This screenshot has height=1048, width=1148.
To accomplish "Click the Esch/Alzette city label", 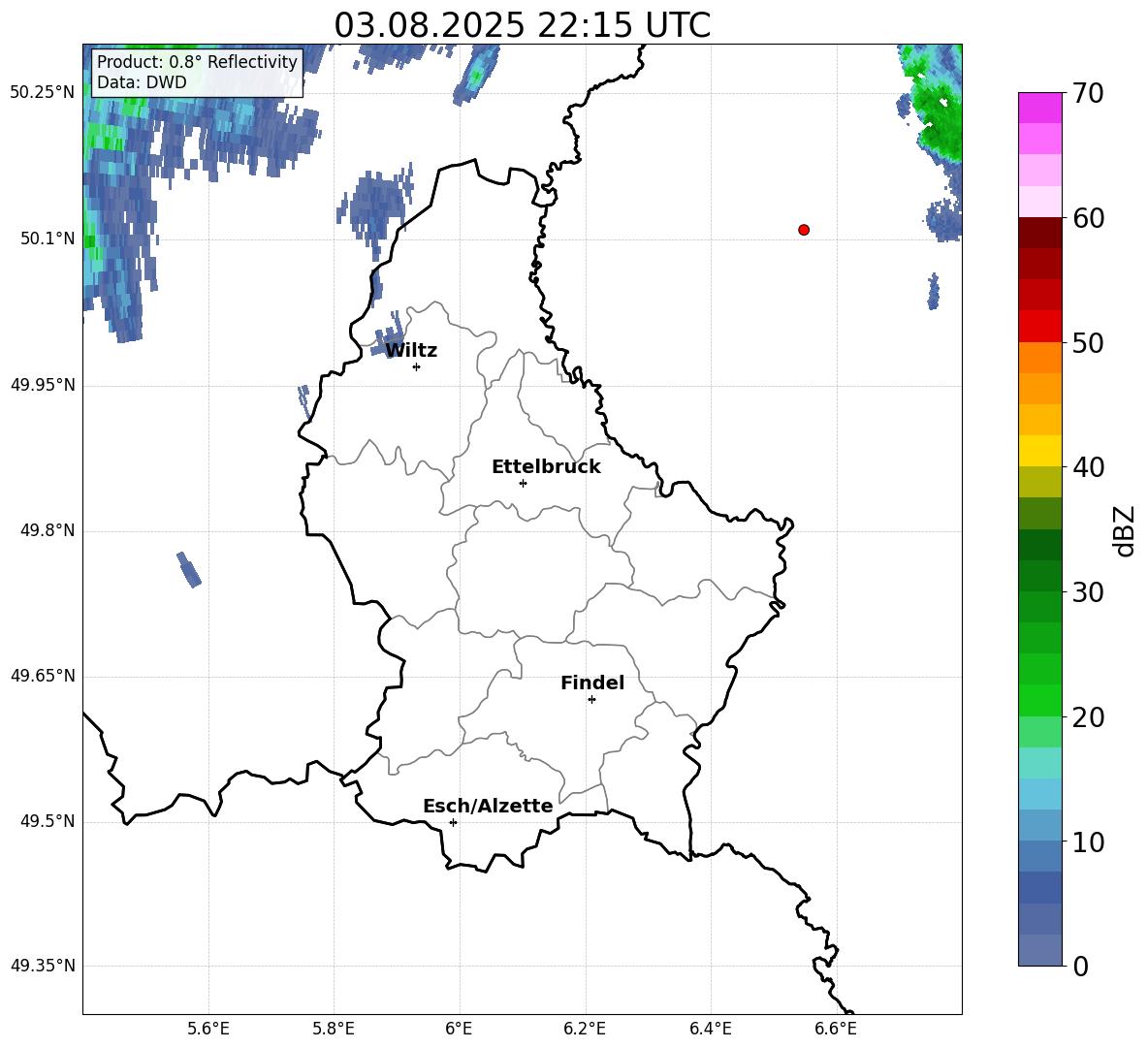I will (x=488, y=806).
